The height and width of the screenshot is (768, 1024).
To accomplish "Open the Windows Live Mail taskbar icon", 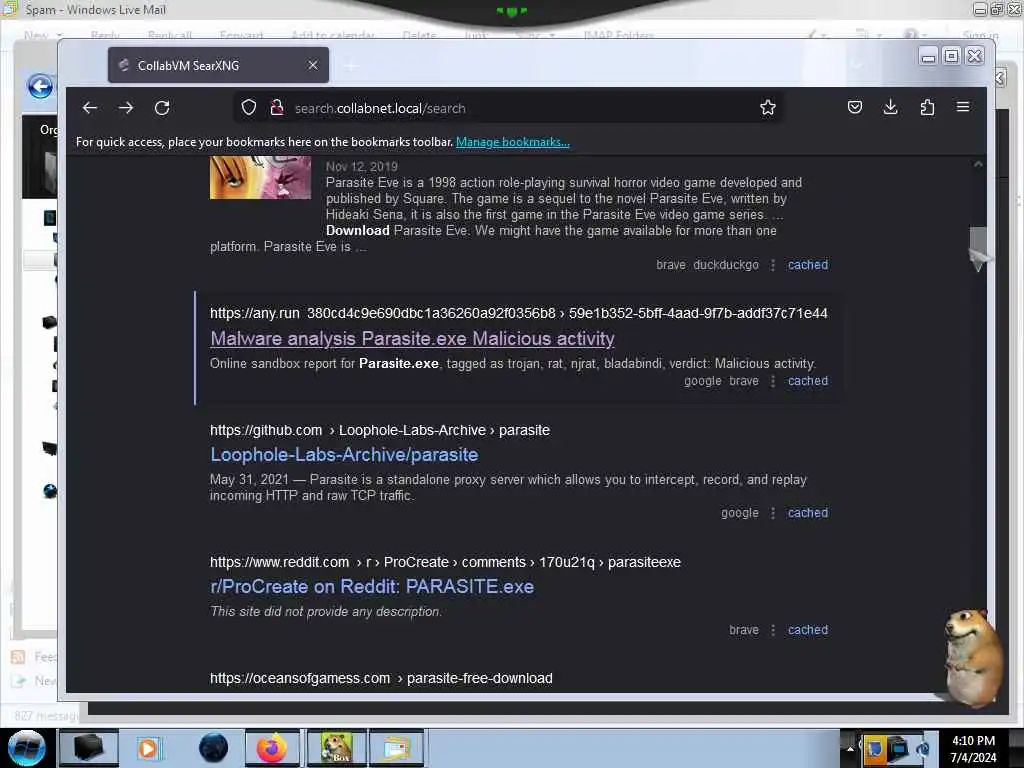I will click(x=397, y=748).
